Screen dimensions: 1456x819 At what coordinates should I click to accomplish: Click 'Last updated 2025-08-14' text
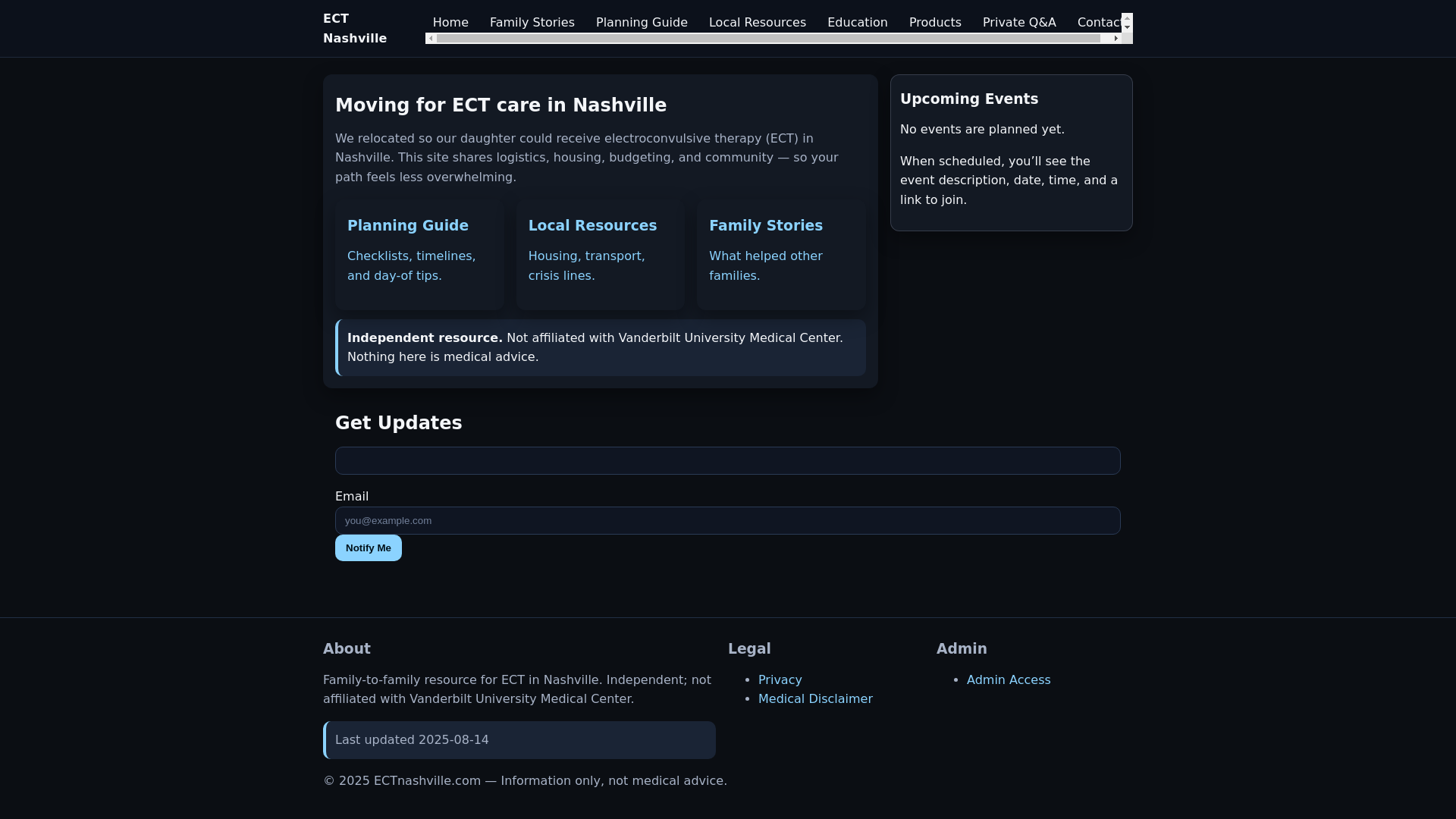click(x=412, y=740)
